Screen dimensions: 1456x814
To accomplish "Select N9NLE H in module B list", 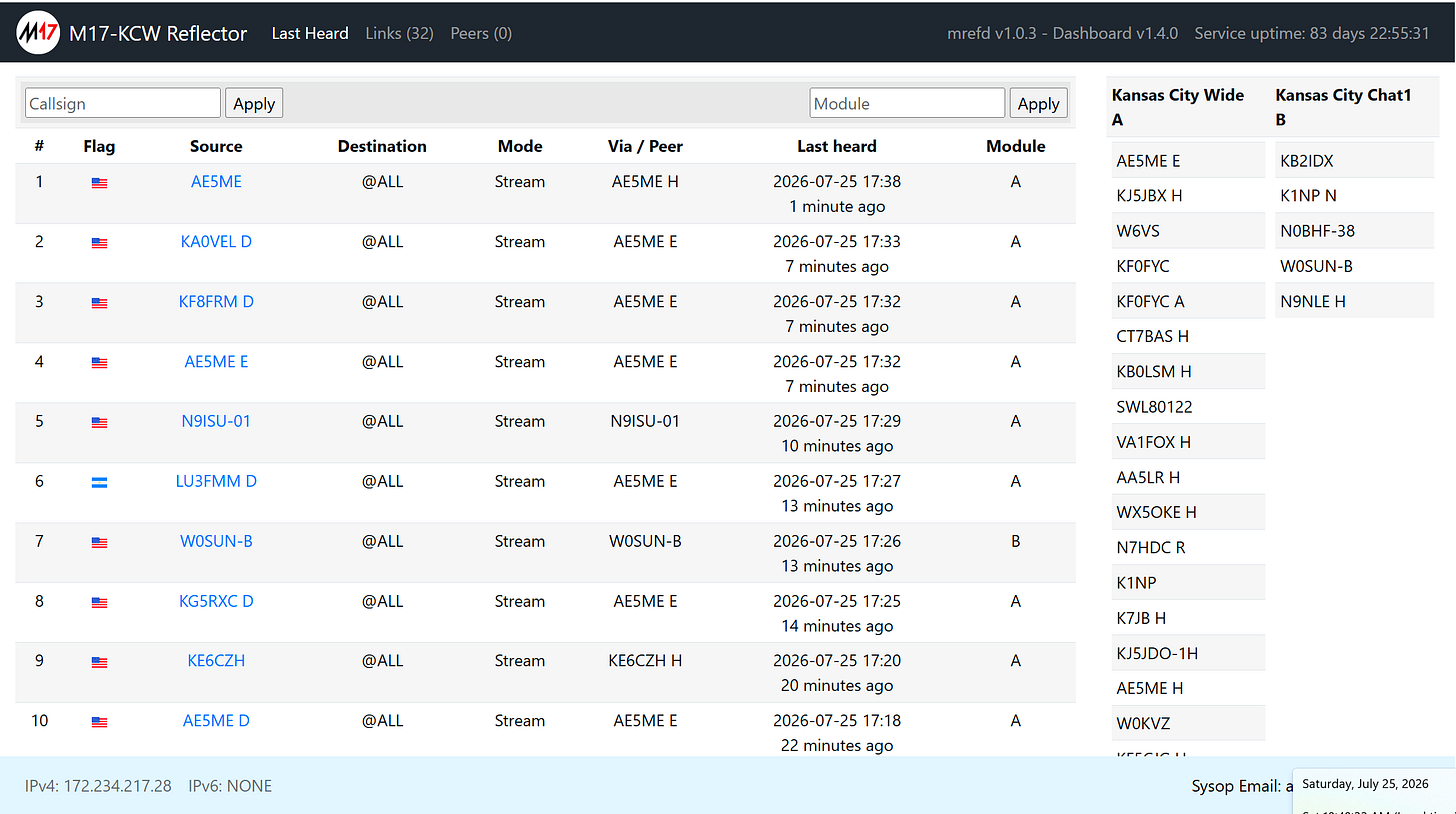I will click(1354, 301).
